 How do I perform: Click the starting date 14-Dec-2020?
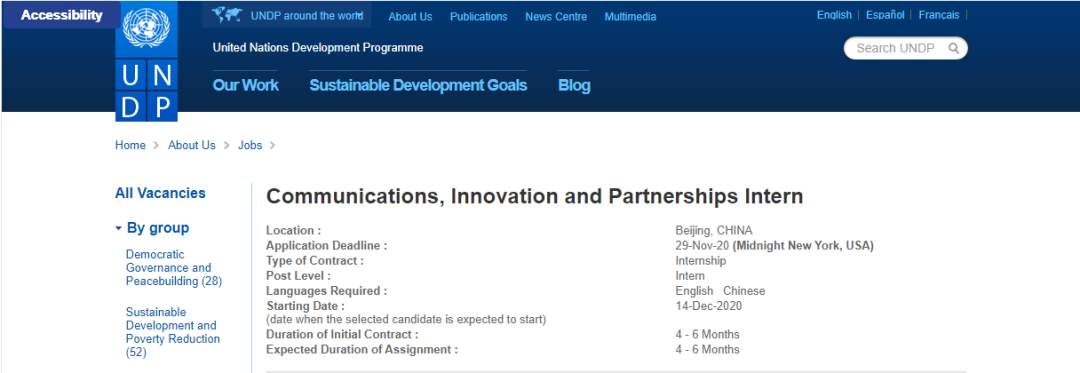pyautogui.click(x=709, y=306)
